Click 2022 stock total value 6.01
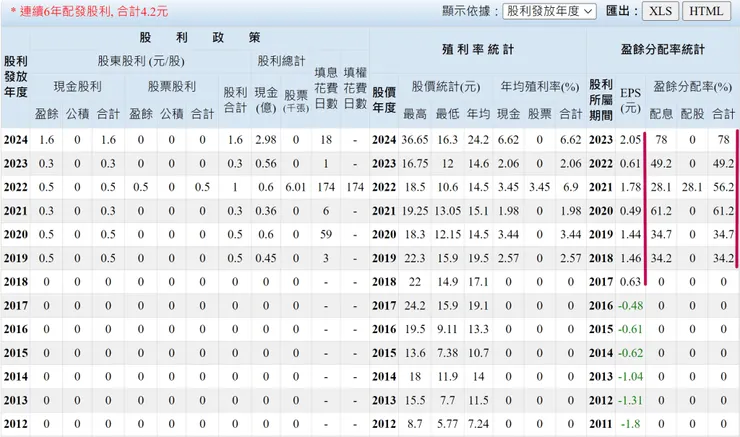The width and height of the screenshot is (740, 437). click(x=296, y=187)
